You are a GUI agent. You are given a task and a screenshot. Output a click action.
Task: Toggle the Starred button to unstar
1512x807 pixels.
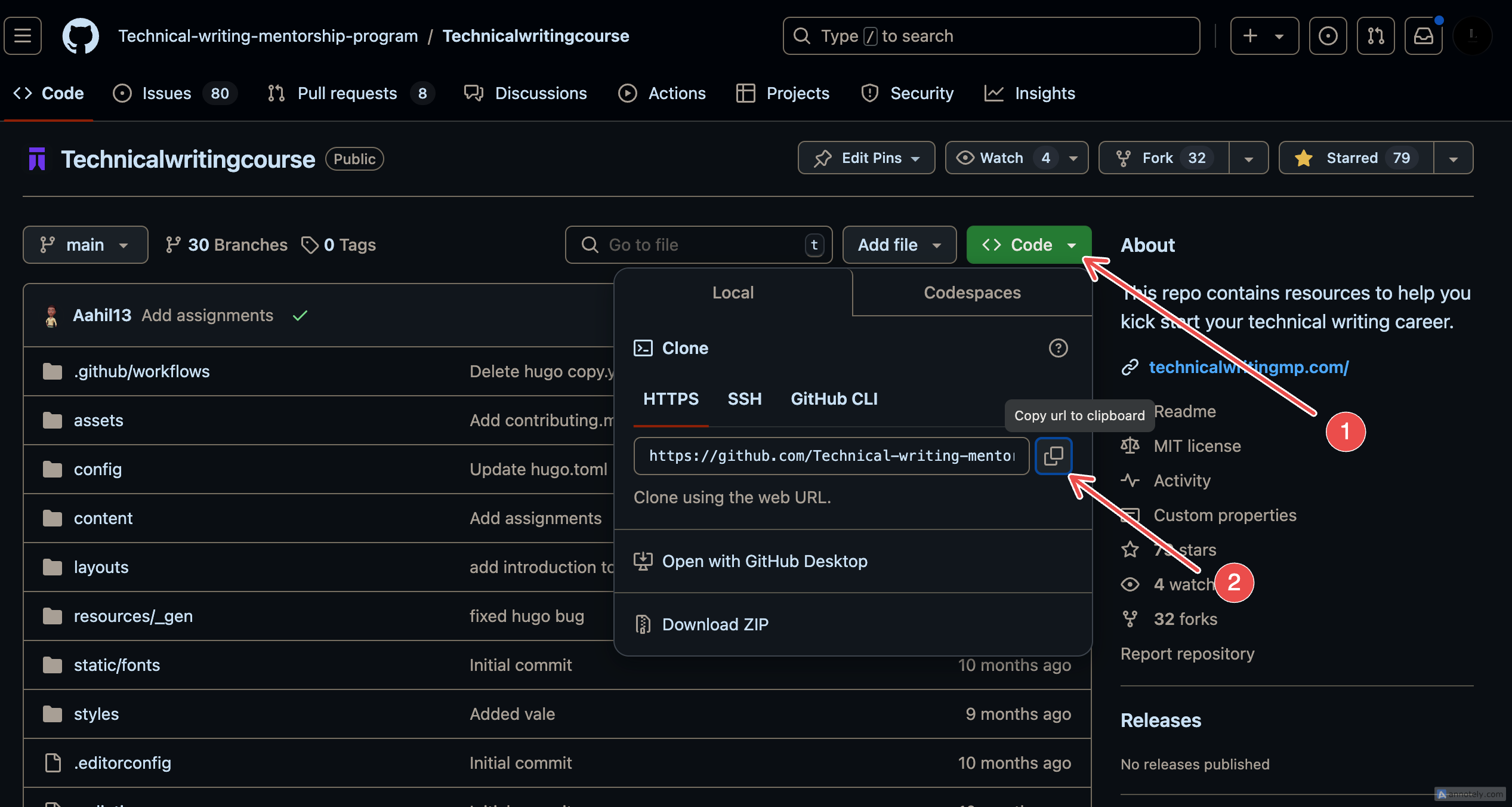tap(1356, 158)
